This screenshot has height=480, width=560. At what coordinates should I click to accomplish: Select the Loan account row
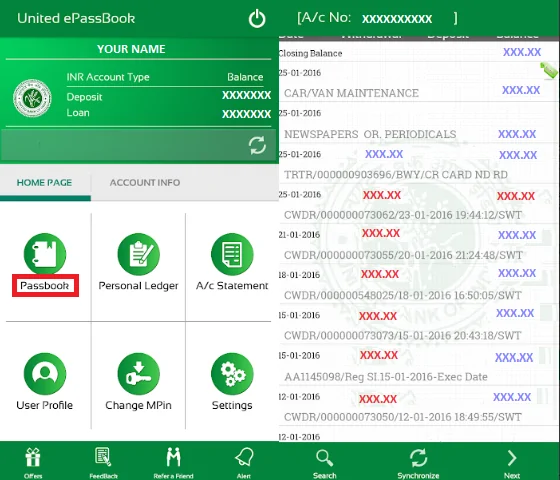pyautogui.click(x=169, y=113)
